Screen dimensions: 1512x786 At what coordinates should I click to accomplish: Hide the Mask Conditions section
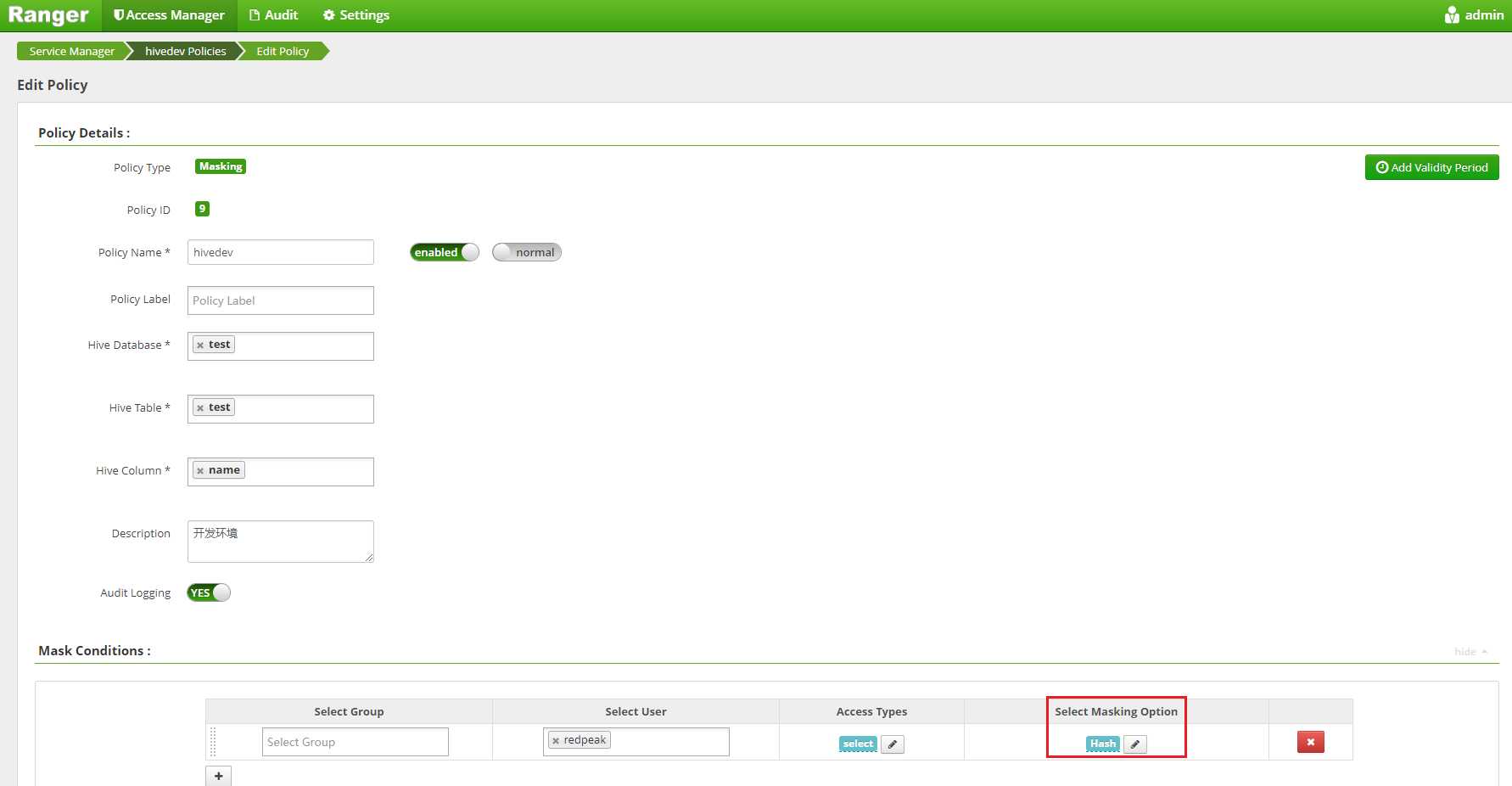[x=1470, y=652]
